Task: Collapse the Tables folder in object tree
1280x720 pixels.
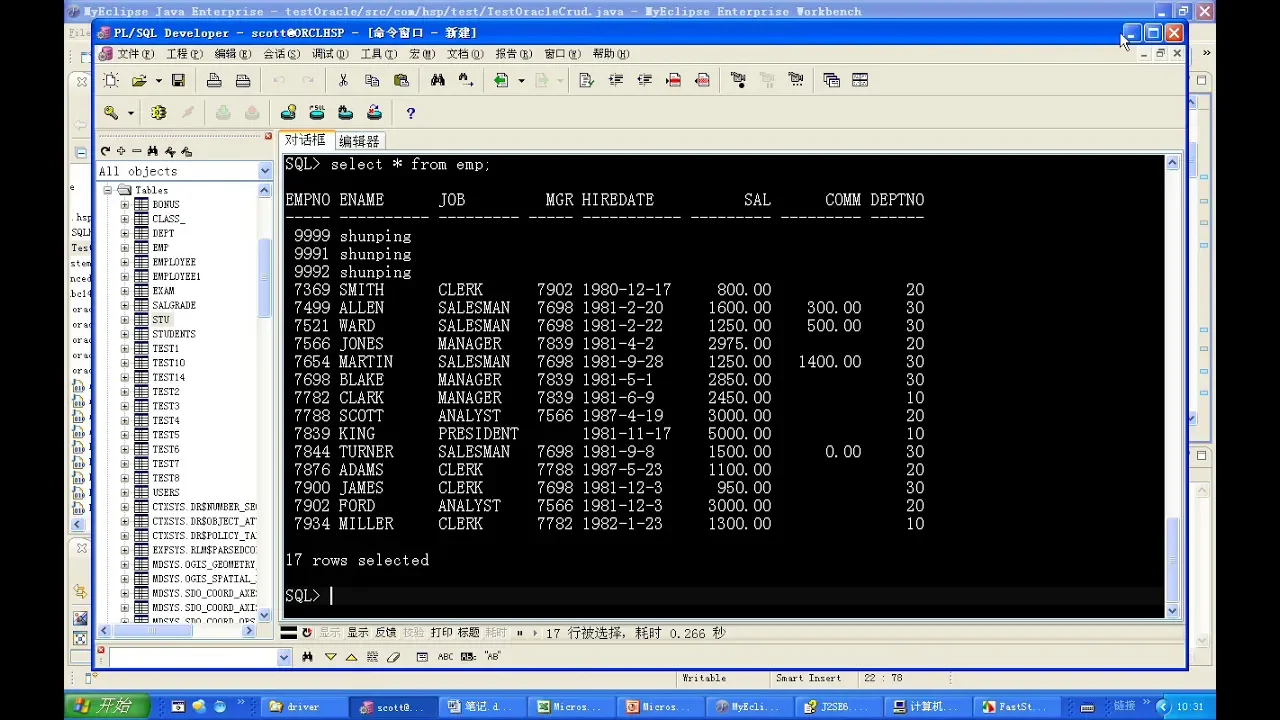Action: coord(108,190)
